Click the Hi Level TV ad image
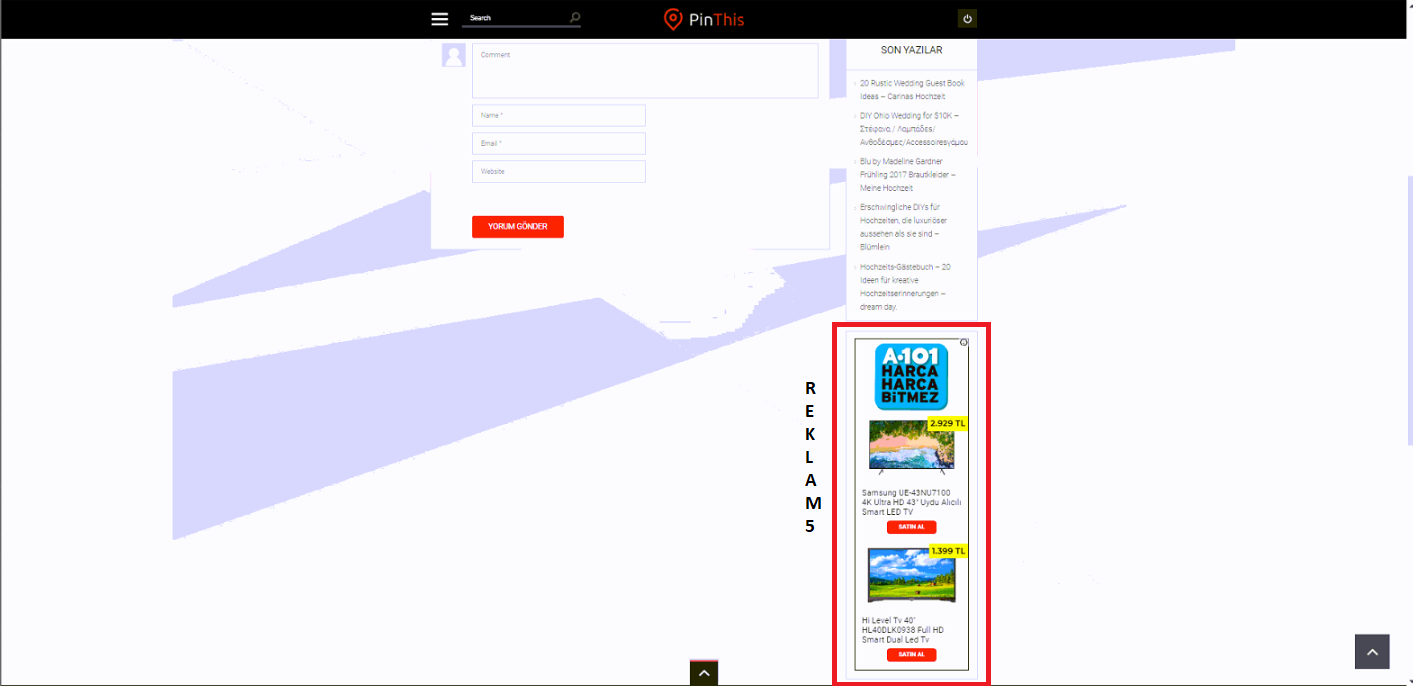The image size is (1413, 686). (911, 575)
